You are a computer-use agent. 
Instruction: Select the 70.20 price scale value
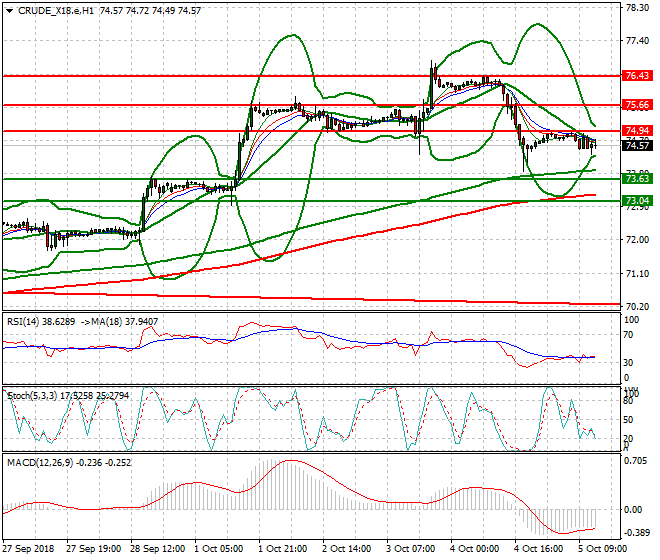(x=637, y=307)
